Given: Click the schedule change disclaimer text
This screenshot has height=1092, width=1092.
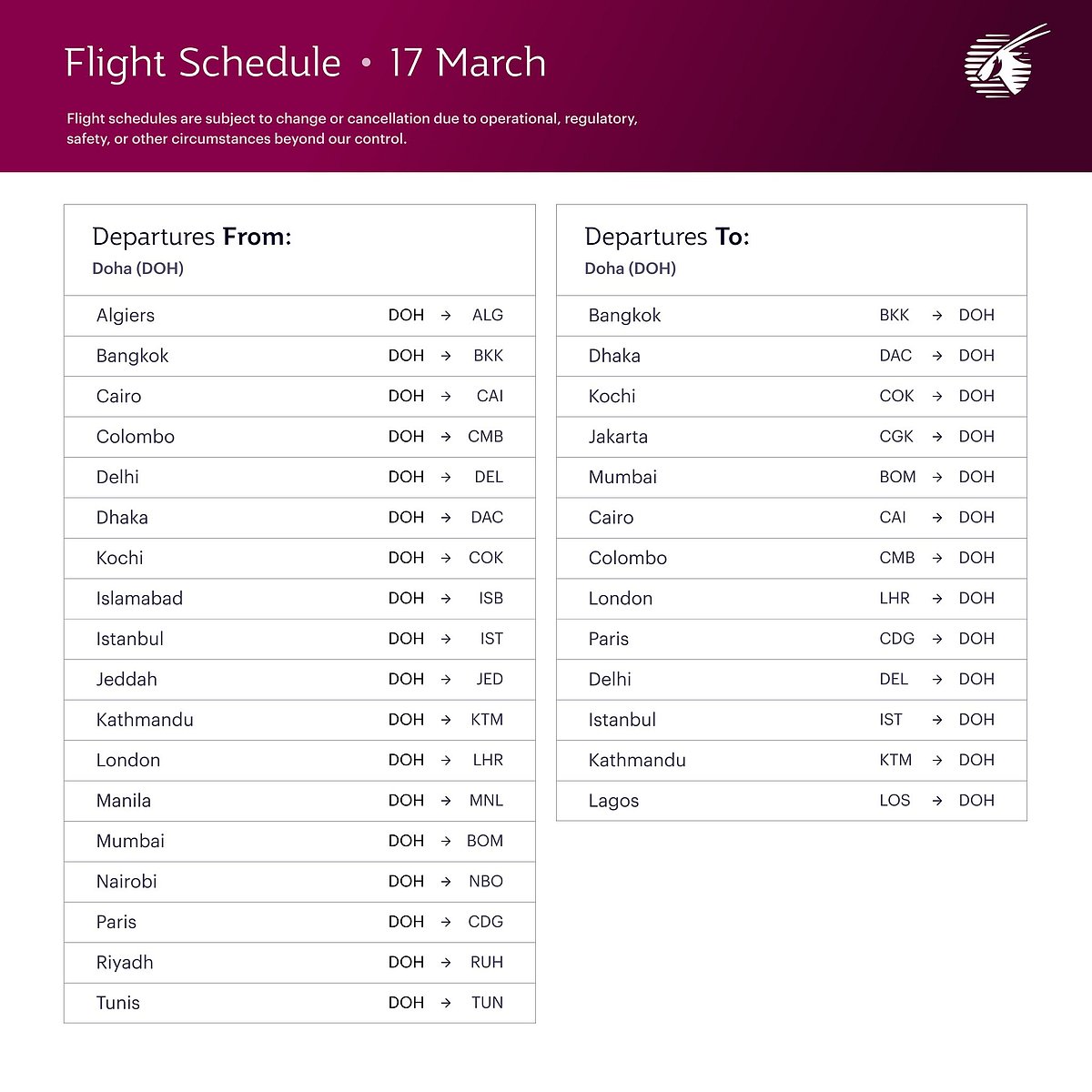Looking at the screenshot, I should coord(351,128).
